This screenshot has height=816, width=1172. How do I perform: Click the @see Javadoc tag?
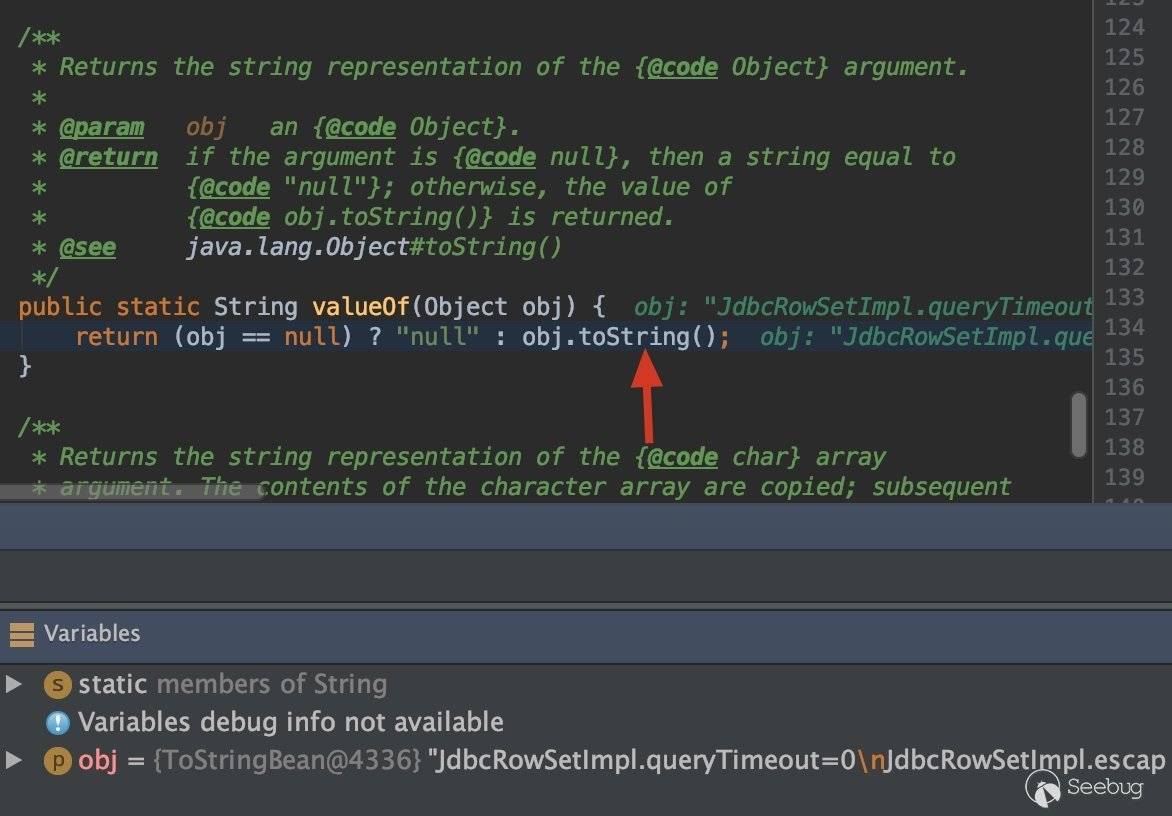(x=87, y=247)
